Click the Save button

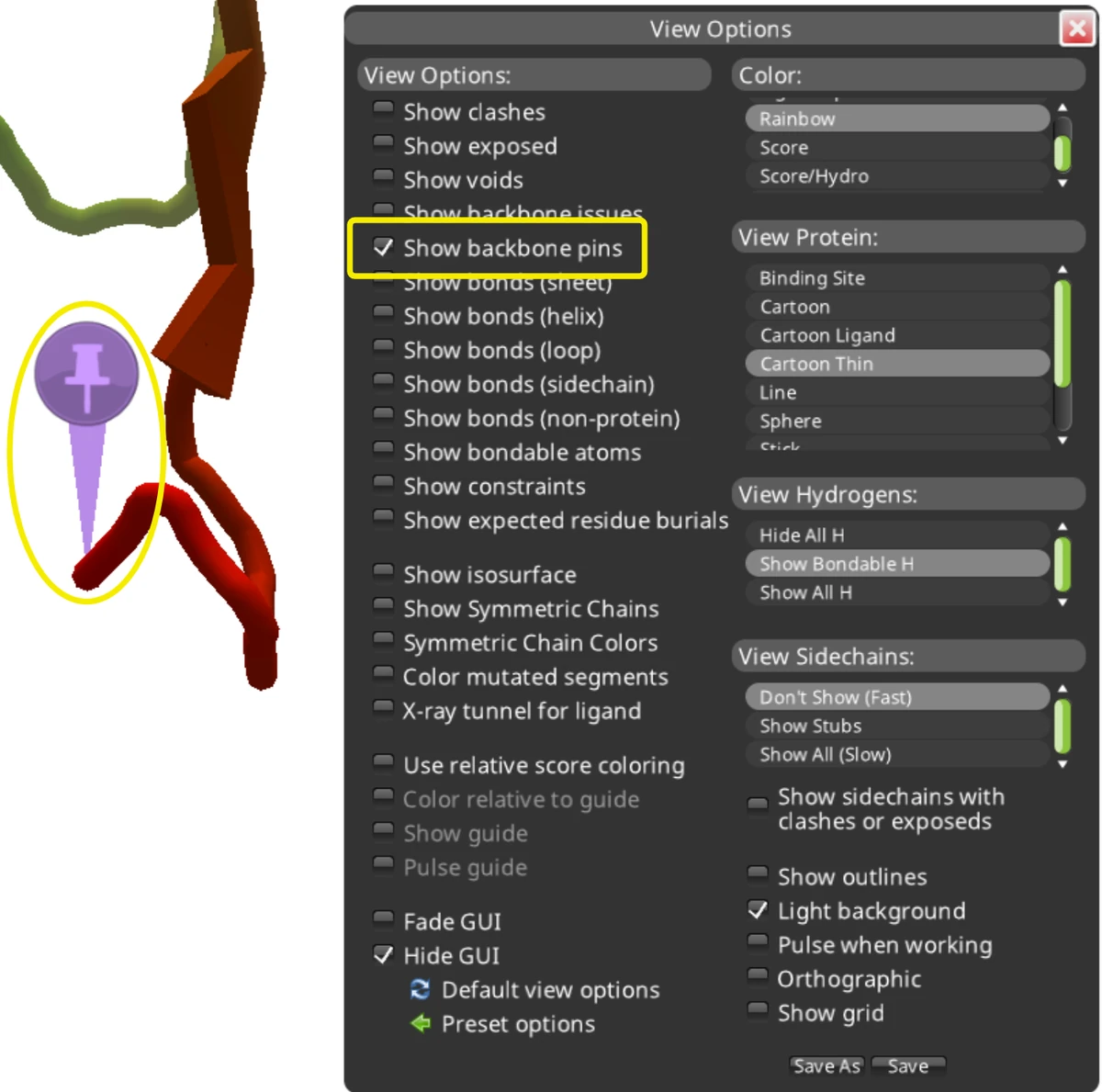click(x=908, y=1065)
